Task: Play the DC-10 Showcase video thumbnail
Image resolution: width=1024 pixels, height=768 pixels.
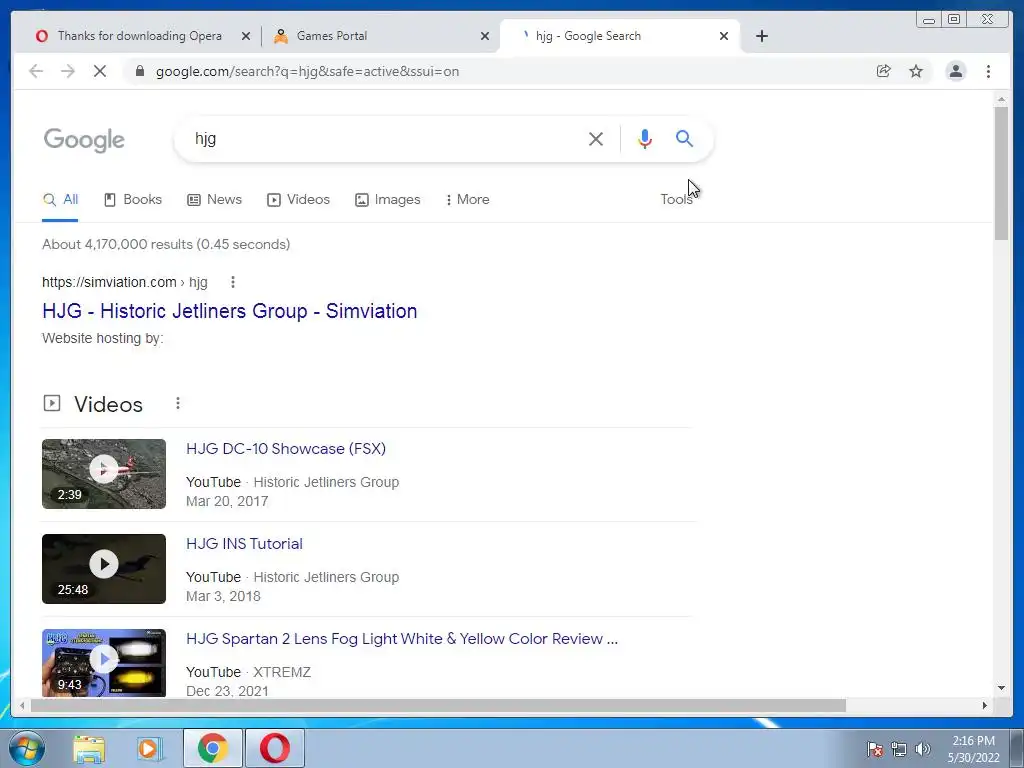Action: (104, 474)
